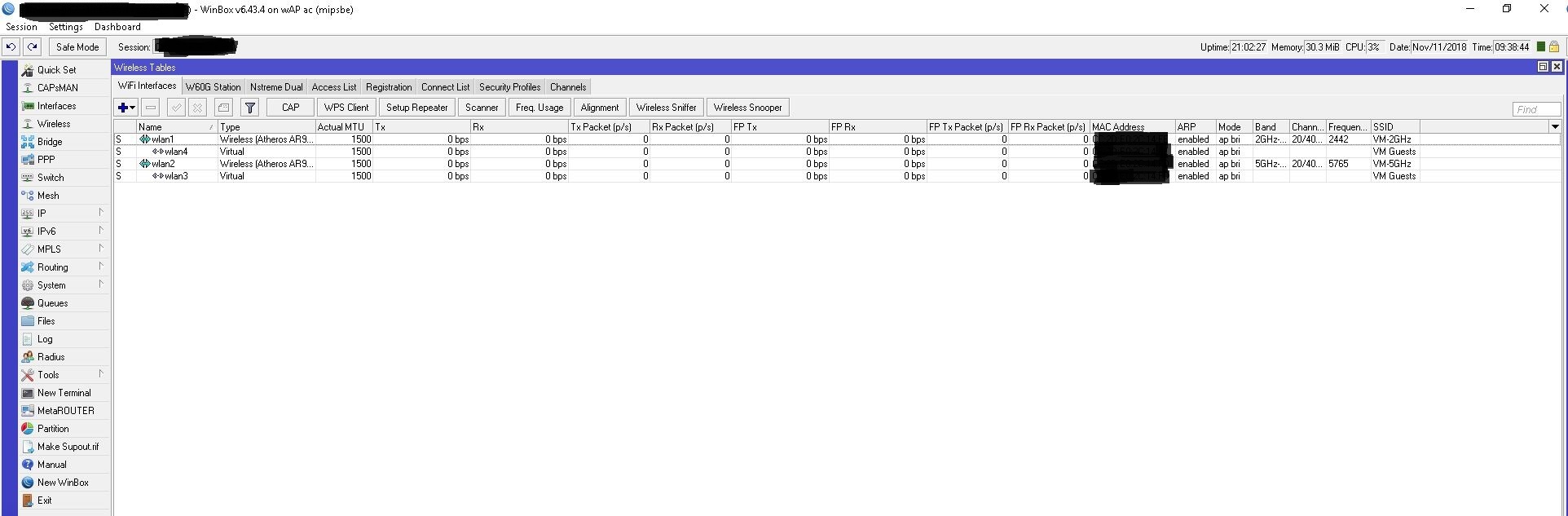Screen dimensions: 1568x516
Task: Click the padlock icon in status bar
Action: 1553,47
